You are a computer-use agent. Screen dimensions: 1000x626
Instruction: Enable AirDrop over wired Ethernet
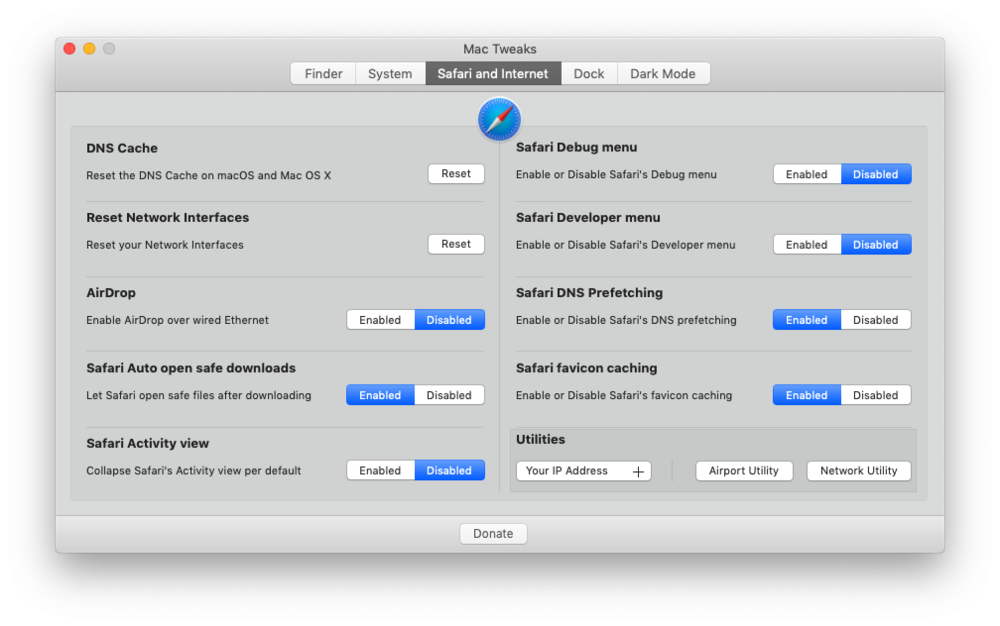coord(380,319)
